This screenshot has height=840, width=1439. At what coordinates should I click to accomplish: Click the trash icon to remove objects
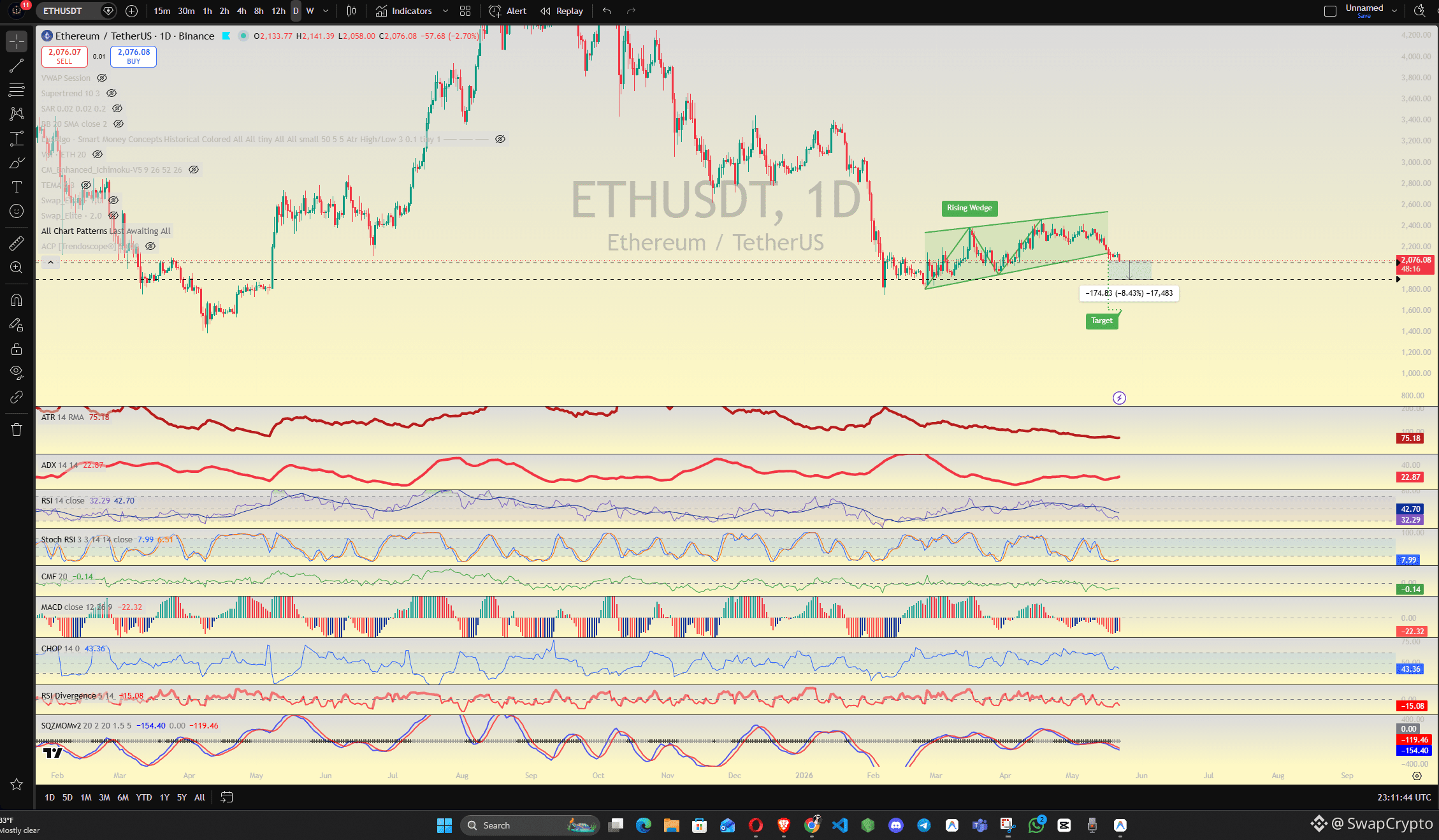click(x=17, y=430)
